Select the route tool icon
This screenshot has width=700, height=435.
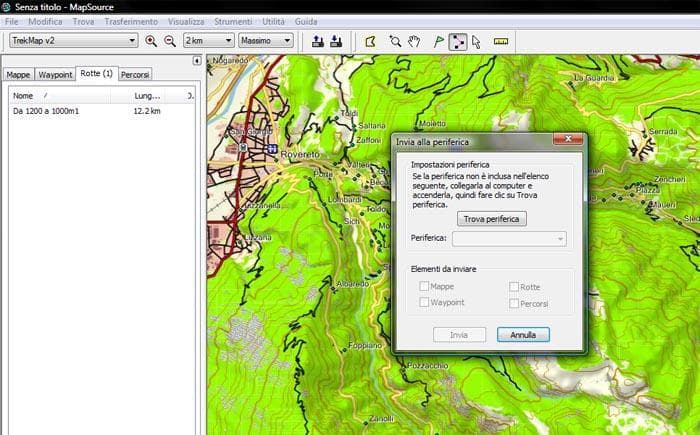458,42
